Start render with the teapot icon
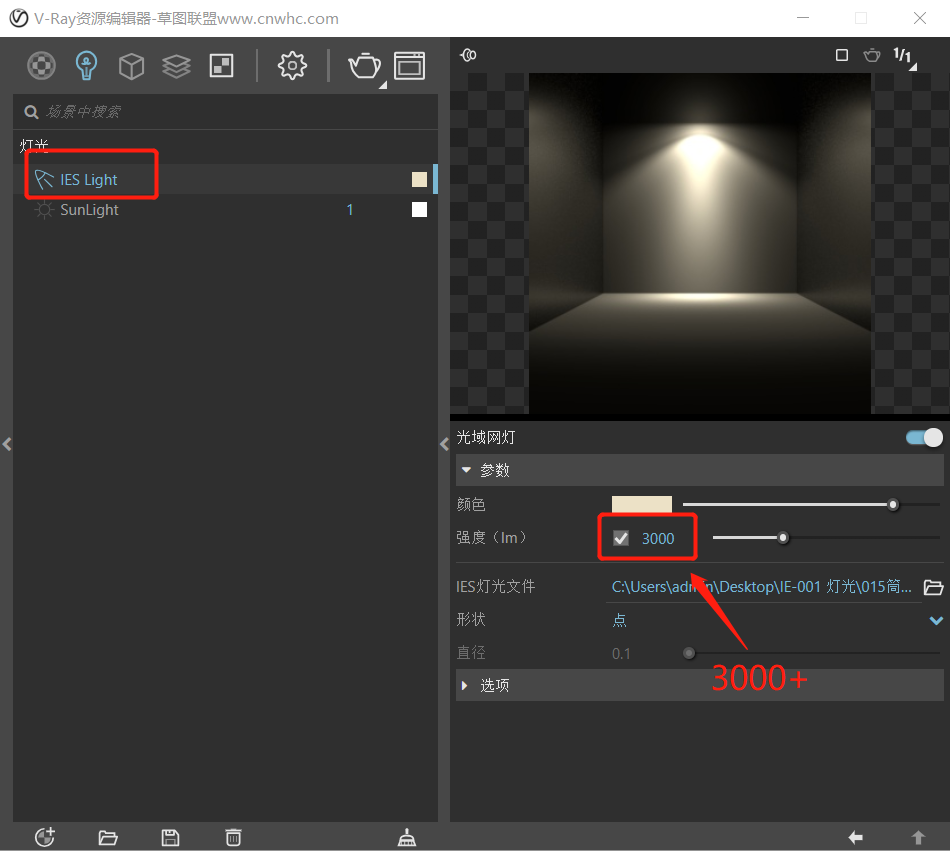Viewport: 950px width, 851px height. (365, 66)
